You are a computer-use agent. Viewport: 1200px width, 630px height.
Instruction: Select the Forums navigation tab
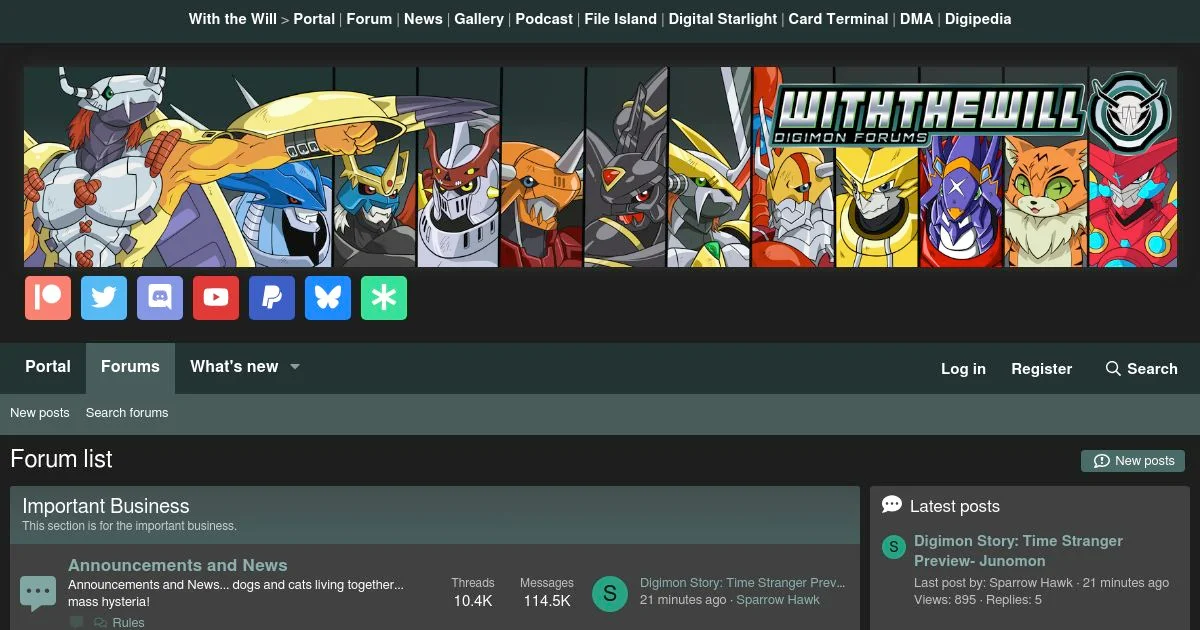130,367
